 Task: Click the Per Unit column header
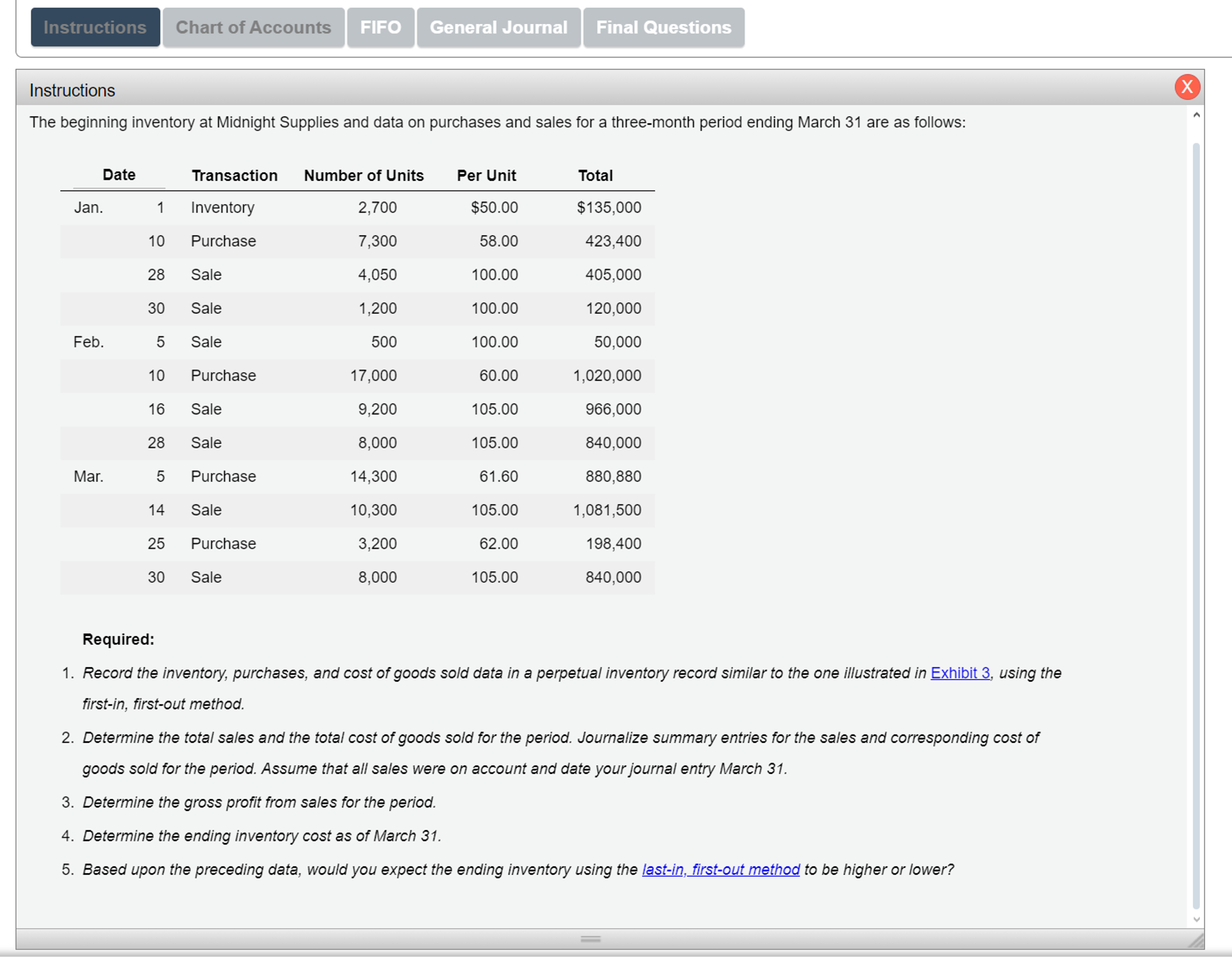click(486, 175)
